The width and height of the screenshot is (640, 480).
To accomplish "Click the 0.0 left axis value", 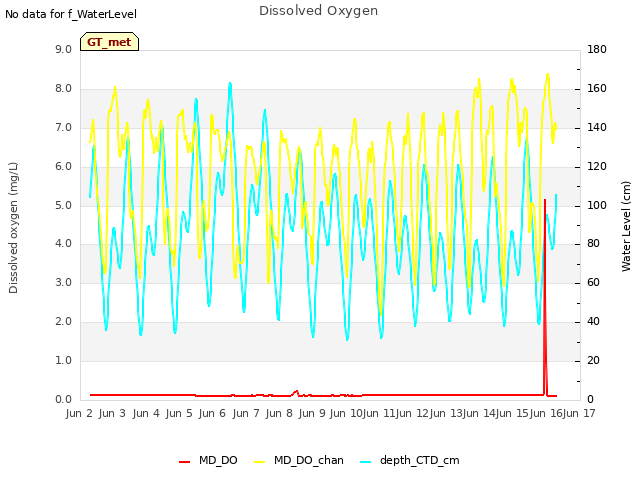I will (63, 399).
